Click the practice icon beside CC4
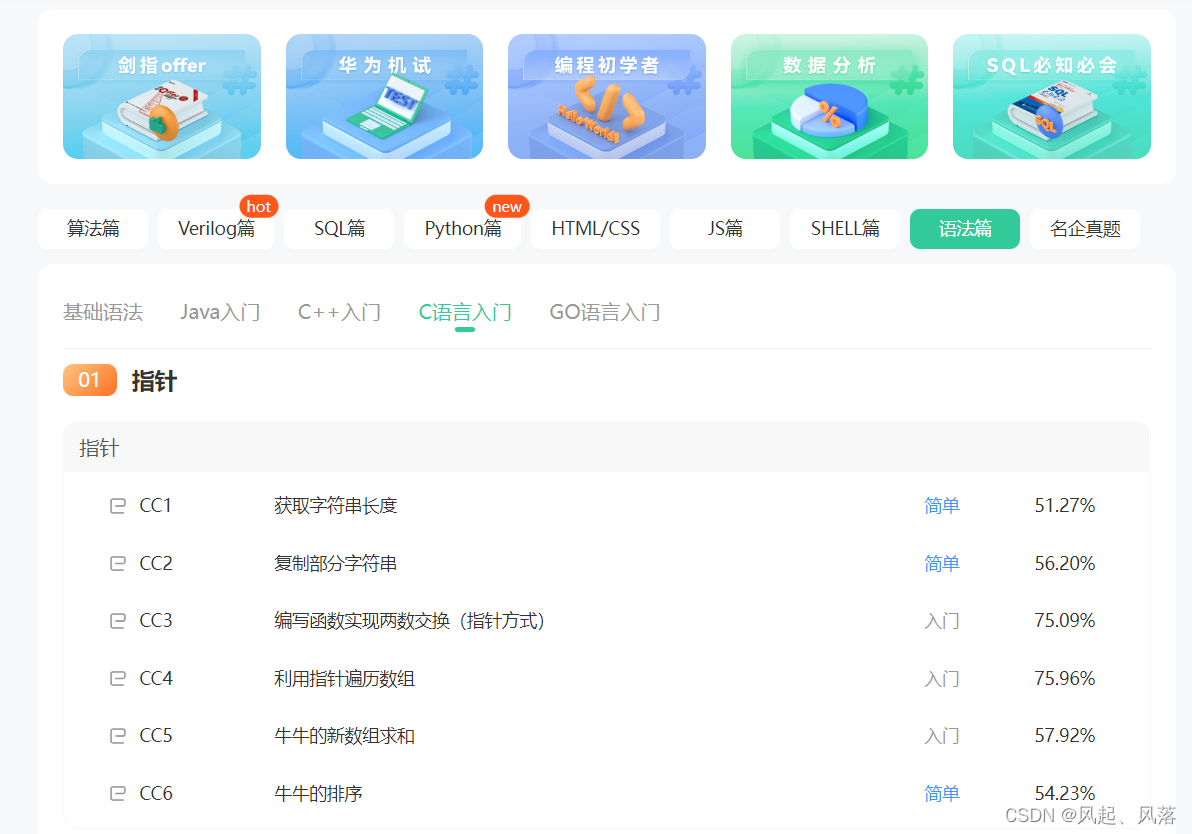The width and height of the screenshot is (1192, 834). coord(117,678)
